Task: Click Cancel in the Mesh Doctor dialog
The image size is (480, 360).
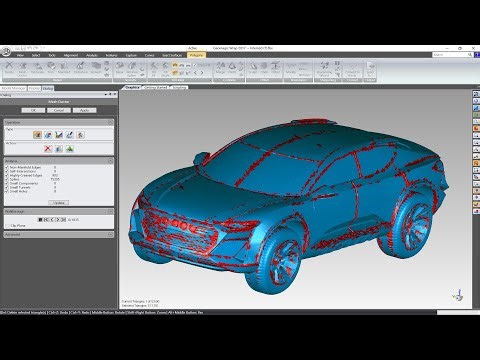Action: [x=59, y=110]
